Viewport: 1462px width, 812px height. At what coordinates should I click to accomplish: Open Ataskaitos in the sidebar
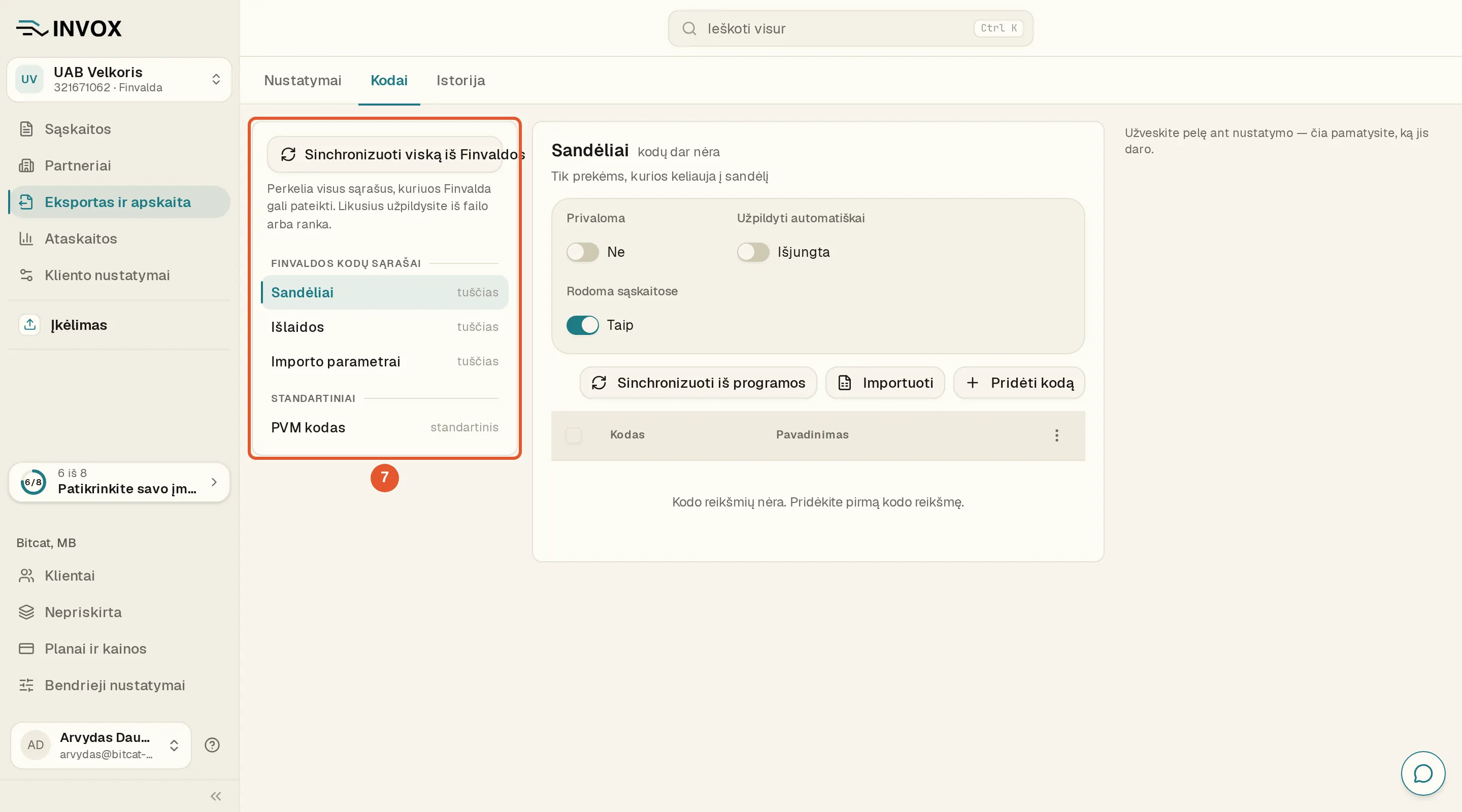tap(119, 239)
